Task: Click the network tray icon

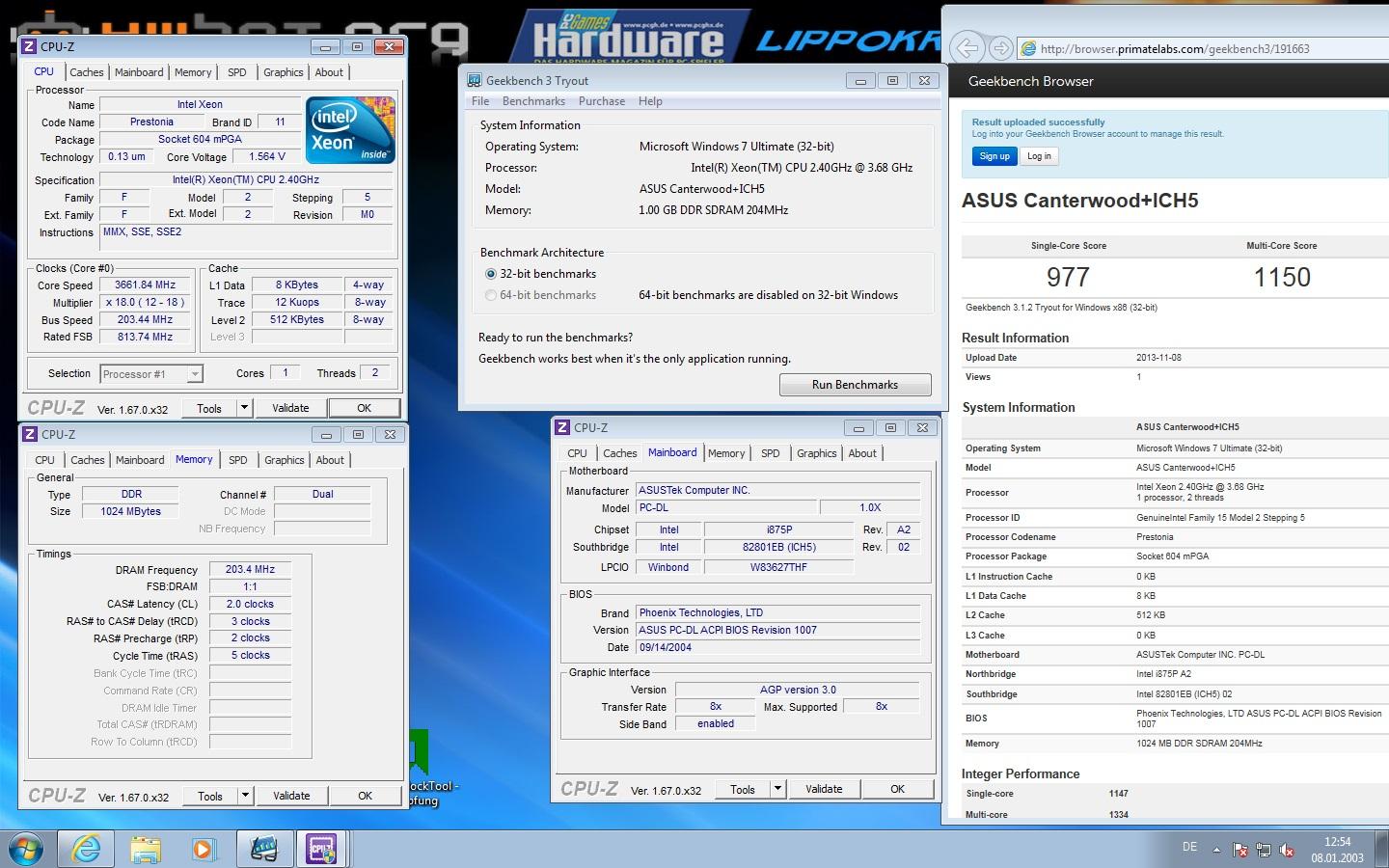Action: click(x=1263, y=850)
